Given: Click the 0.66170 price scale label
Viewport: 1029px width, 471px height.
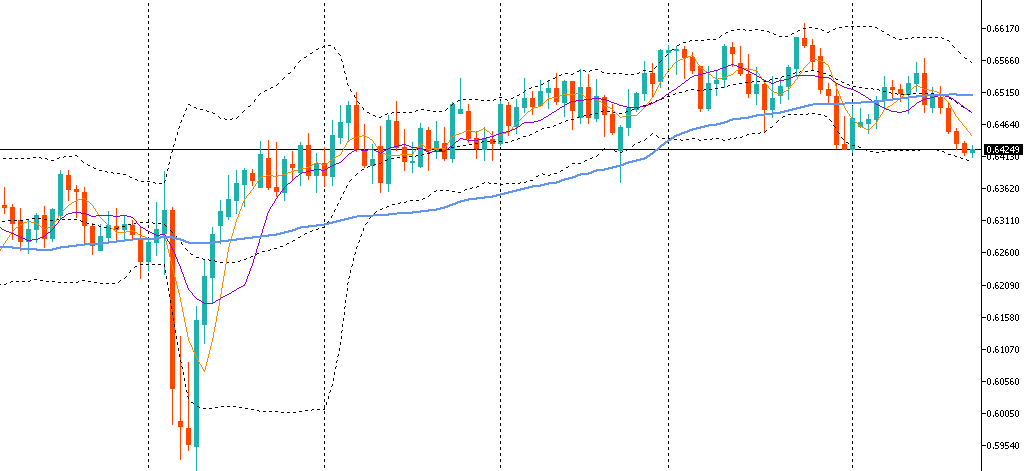Looking at the screenshot, I should pyautogui.click(x=1002, y=28).
